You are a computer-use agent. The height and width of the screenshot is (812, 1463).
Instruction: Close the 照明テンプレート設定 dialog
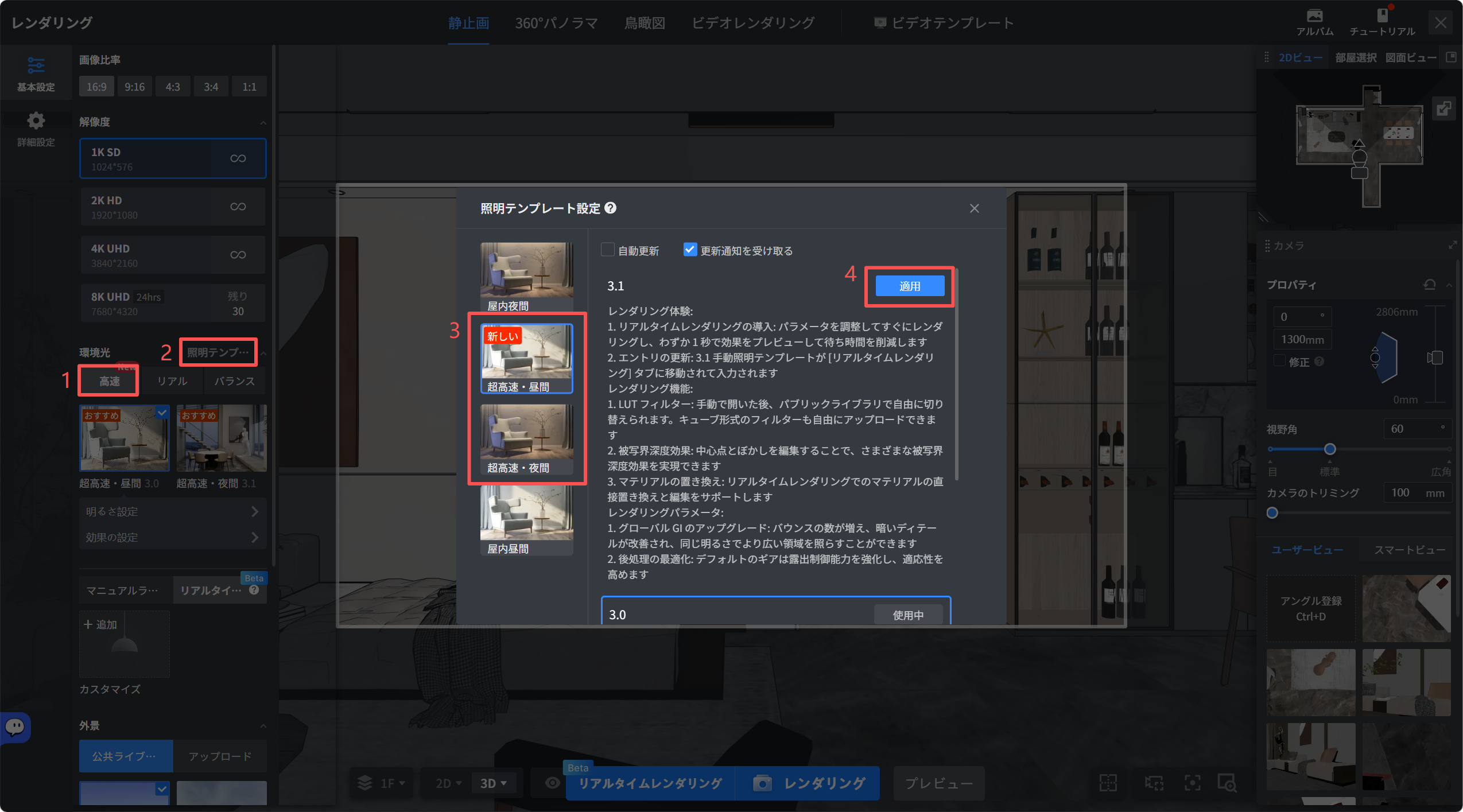pos(974,208)
